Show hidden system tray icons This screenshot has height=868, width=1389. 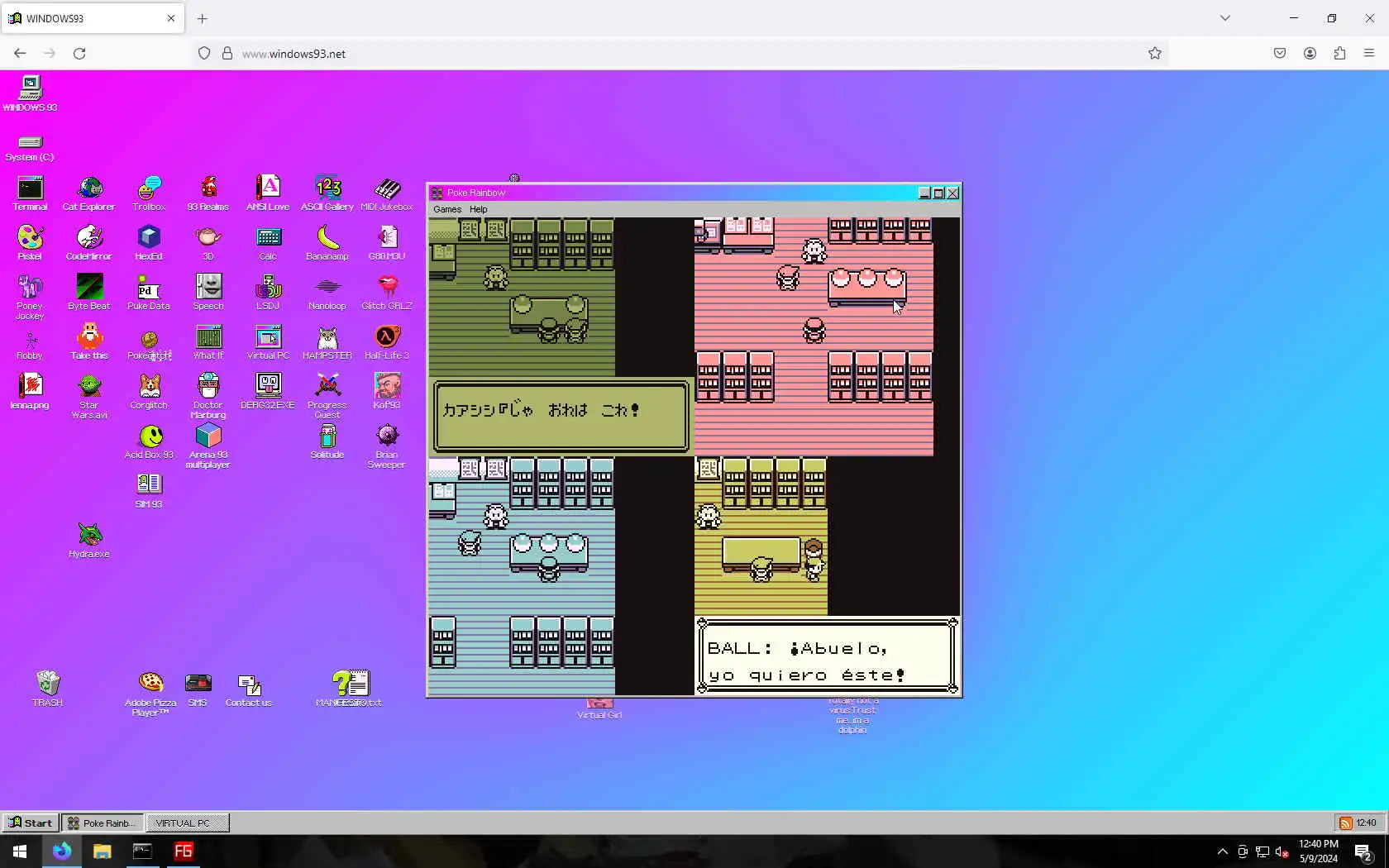coord(1223,851)
